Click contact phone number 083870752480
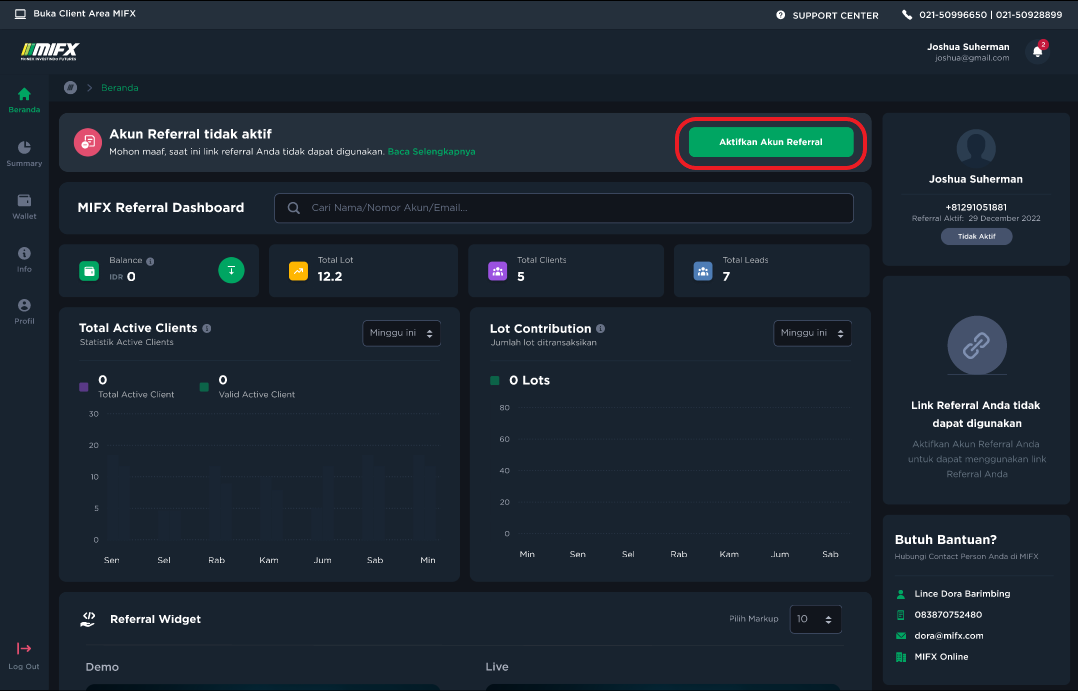This screenshot has height=691, width=1078. [x=948, y=615]
